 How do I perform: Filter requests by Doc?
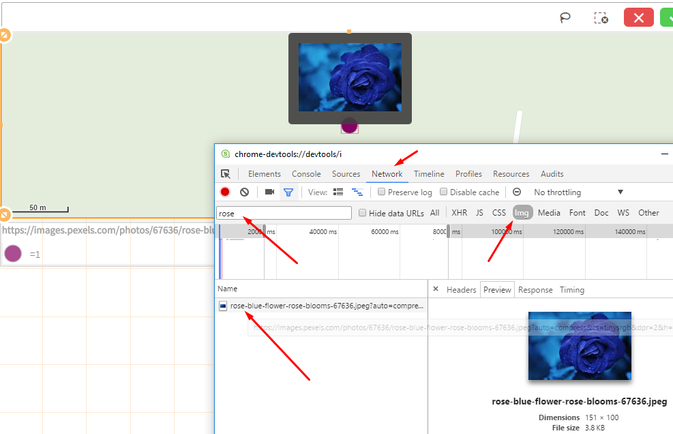click(x=601, y=212)
